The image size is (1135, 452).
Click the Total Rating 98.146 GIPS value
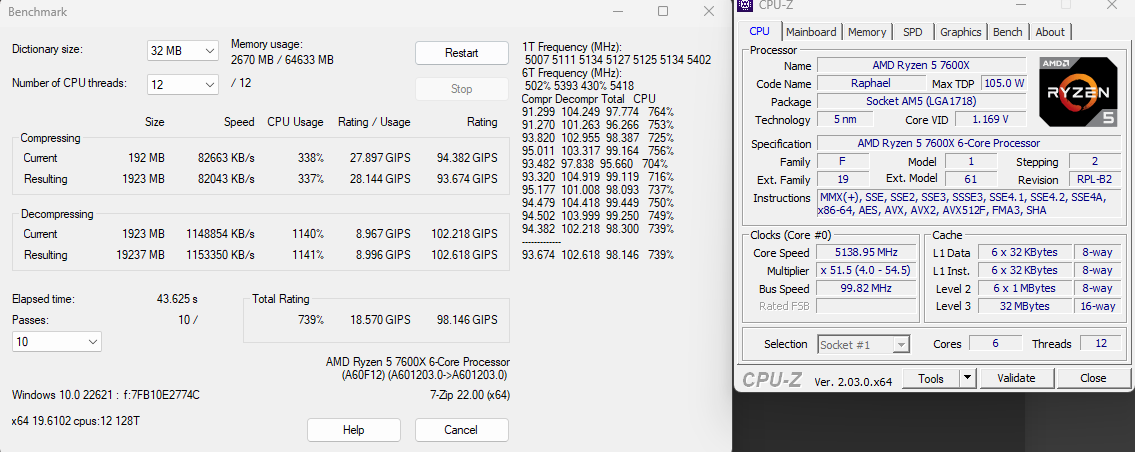coord(465,320)
